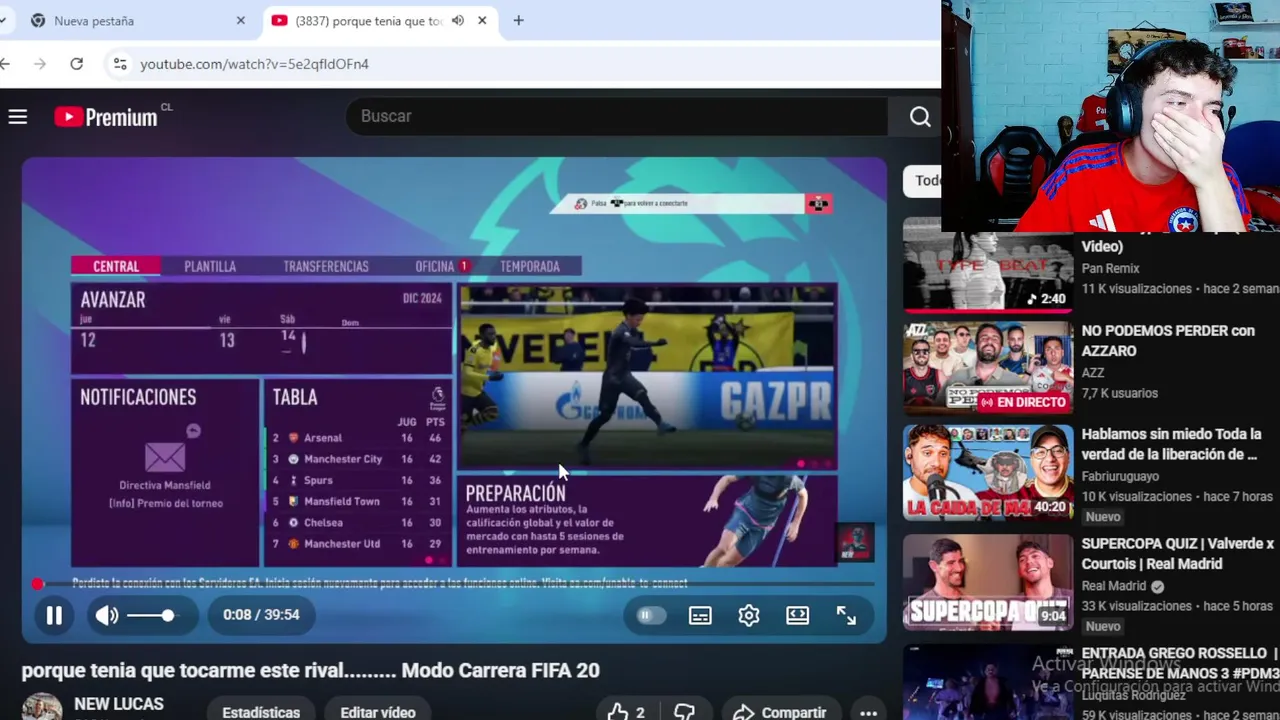
Task: Click the PREPARACIÓN panel heading
Action: [515, 493]
